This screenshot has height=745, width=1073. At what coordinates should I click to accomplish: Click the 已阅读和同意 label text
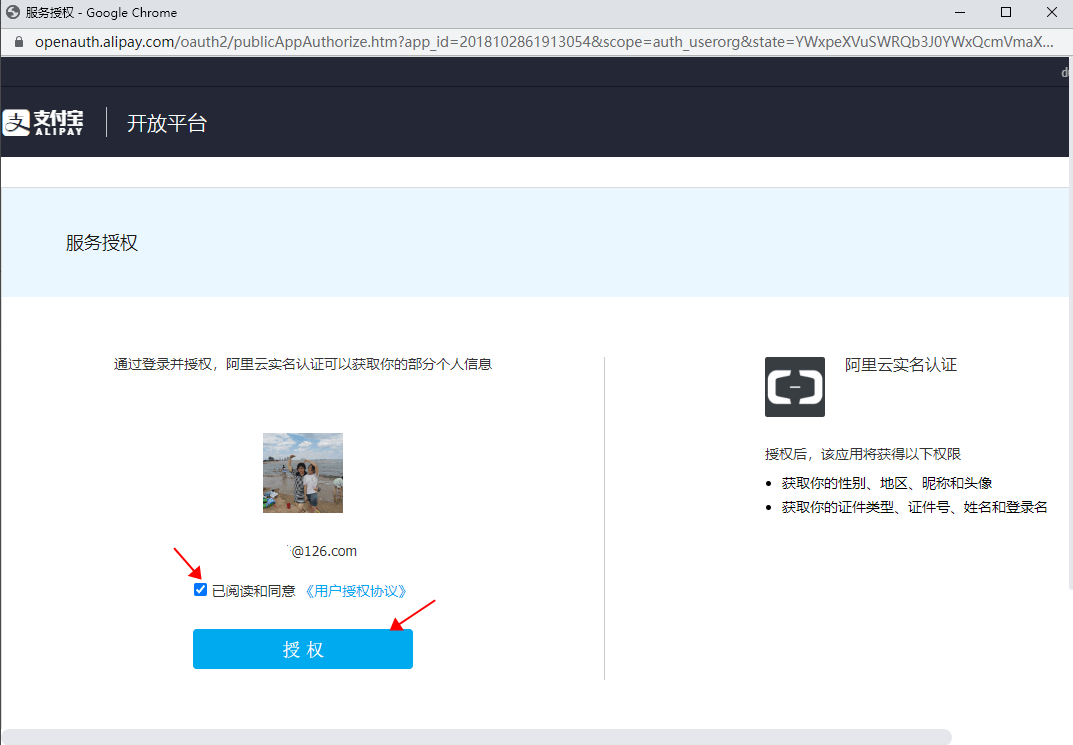254,591
